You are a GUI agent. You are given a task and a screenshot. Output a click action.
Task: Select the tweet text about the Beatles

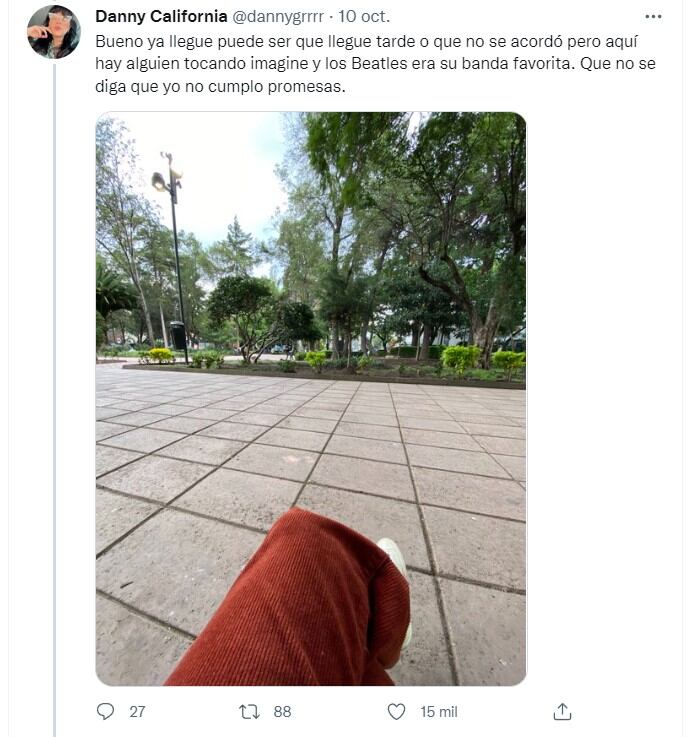coord(375,64)
